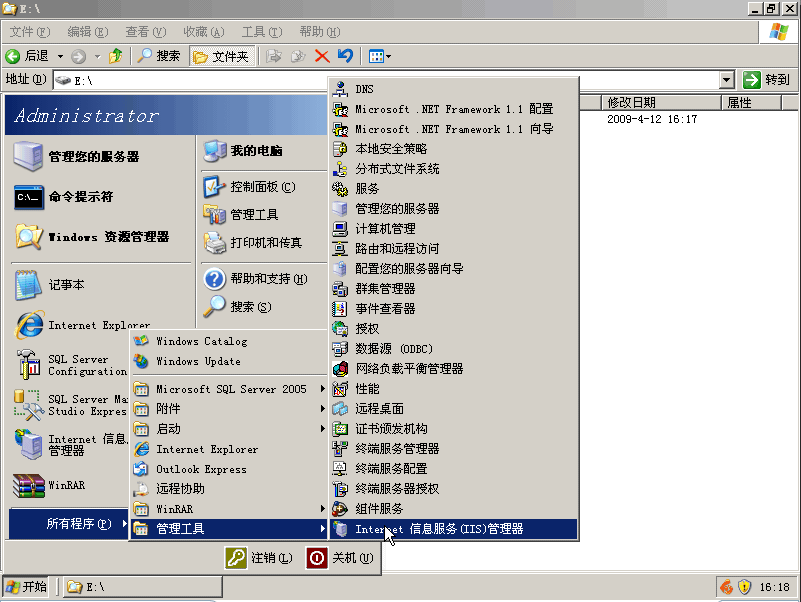Open DNS in the administrative tools list
Viewport: 801px width, 602px height.
[454, 89]
